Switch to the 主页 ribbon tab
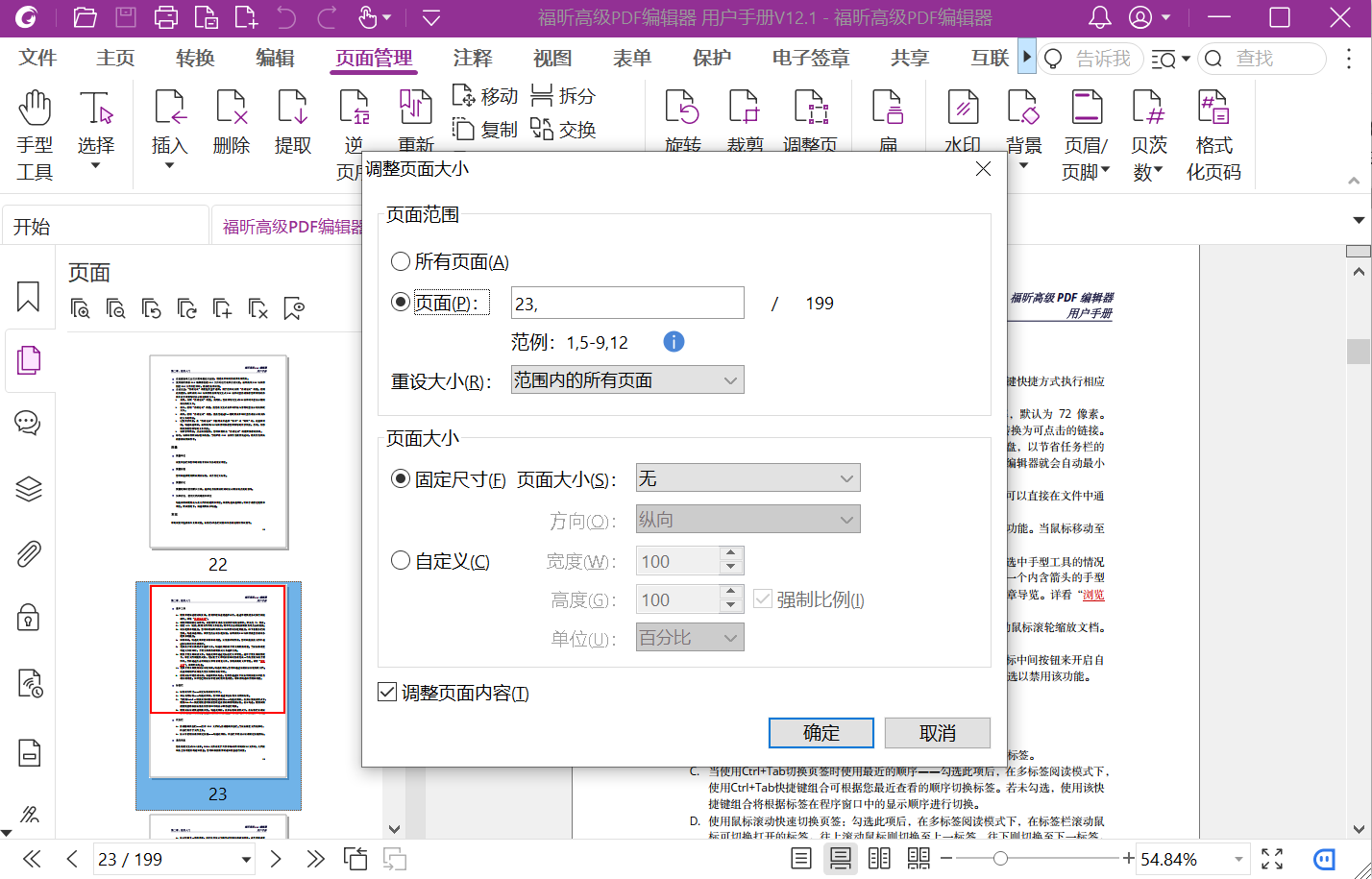 tap(116, 58)
